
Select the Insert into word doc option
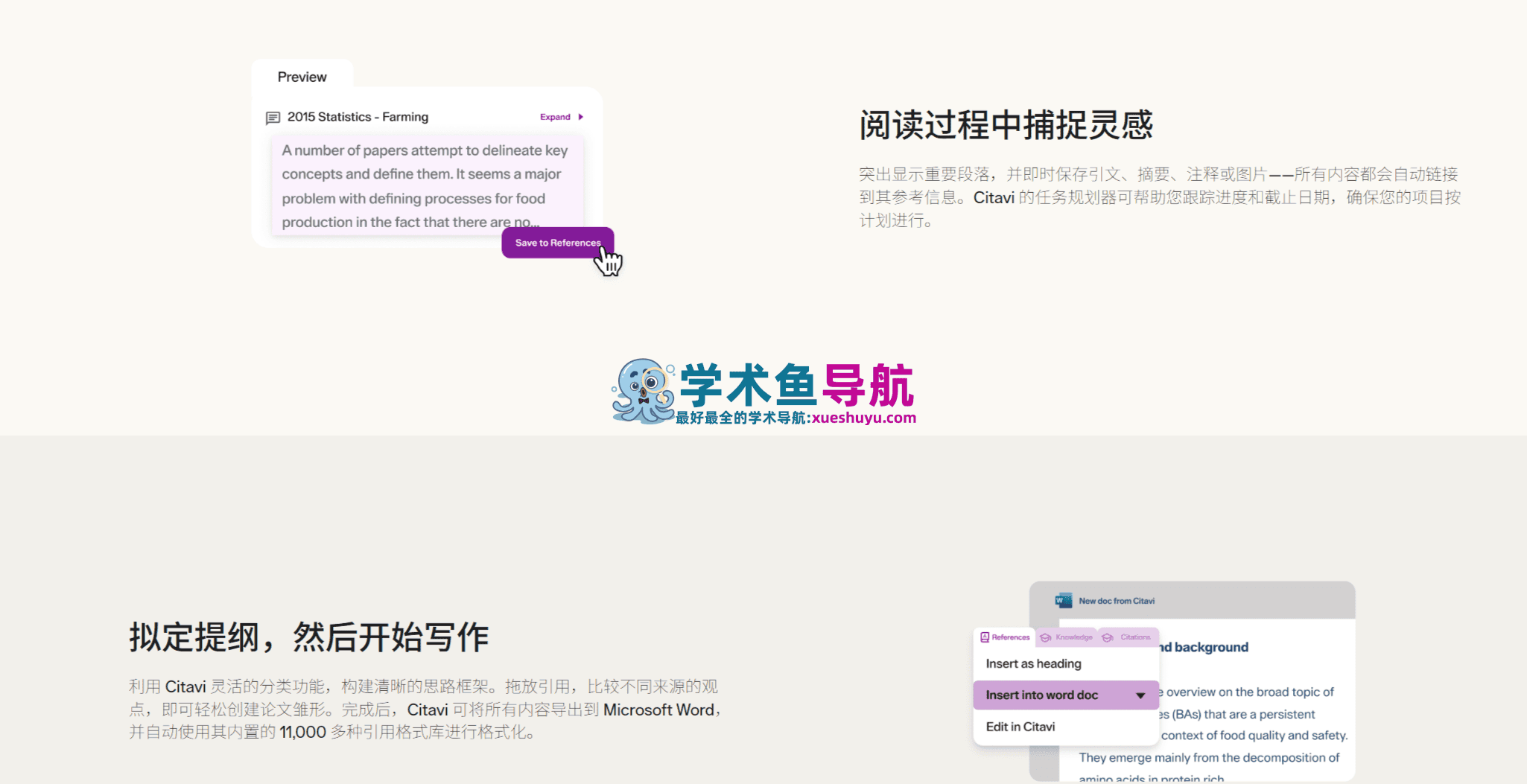(x=1066, y=695)
